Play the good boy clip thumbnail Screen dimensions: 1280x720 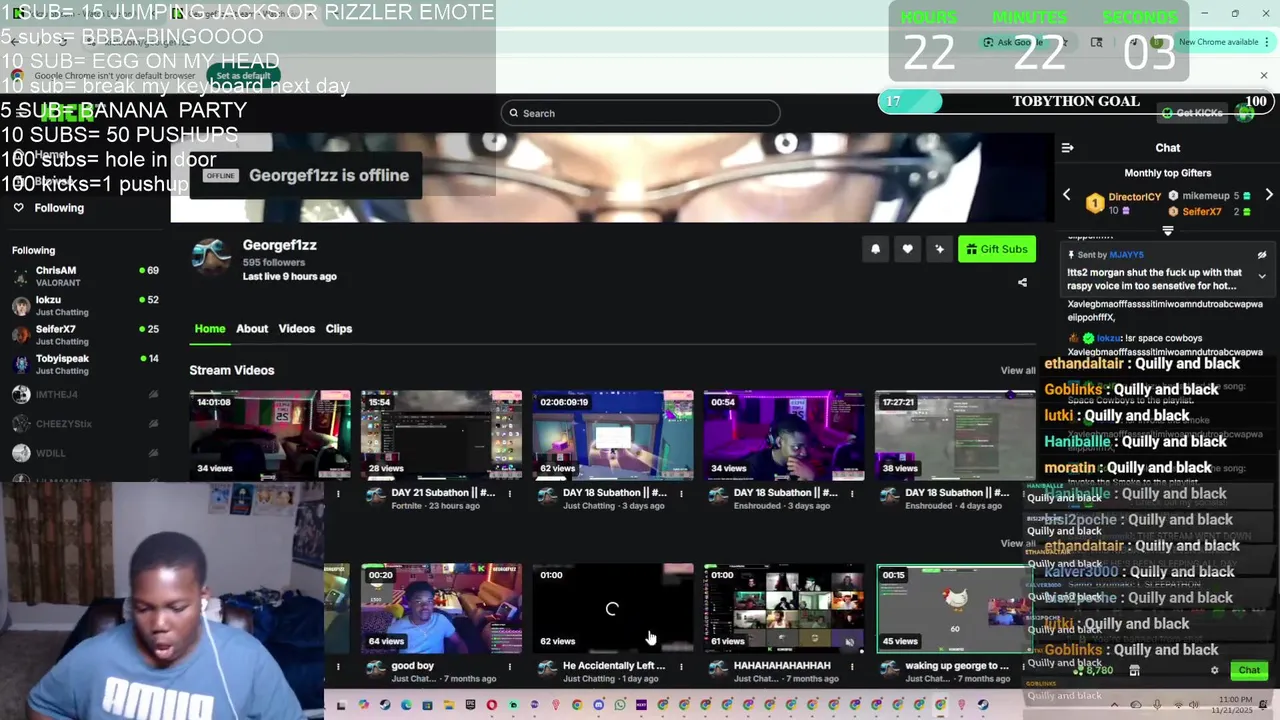pyautogui.click(x=441, y=608)
